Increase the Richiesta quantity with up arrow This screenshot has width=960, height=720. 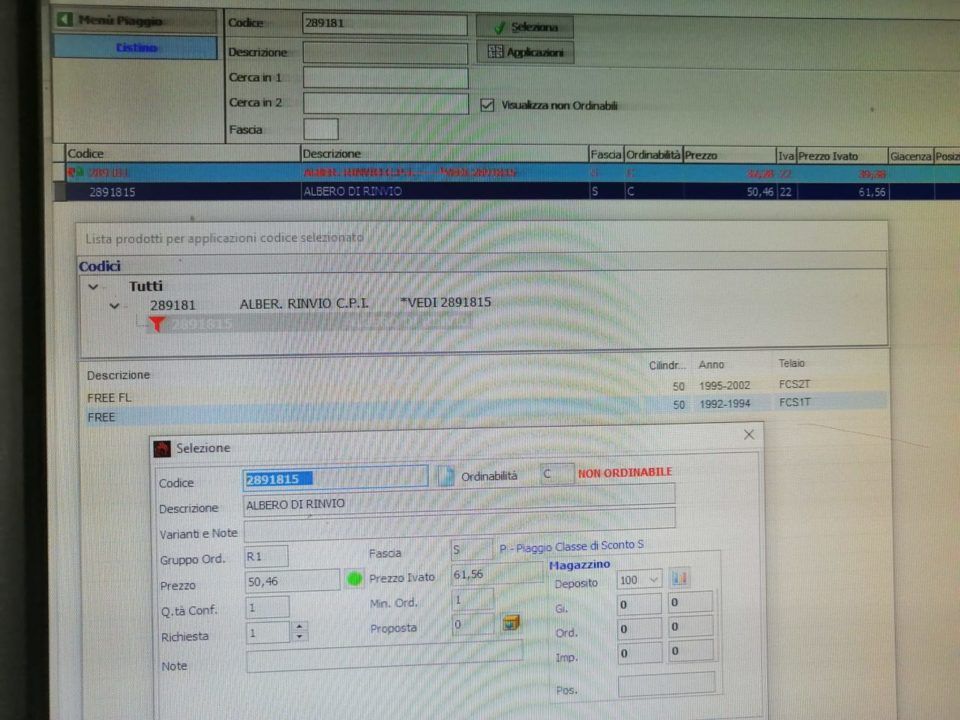coord(300,627)
